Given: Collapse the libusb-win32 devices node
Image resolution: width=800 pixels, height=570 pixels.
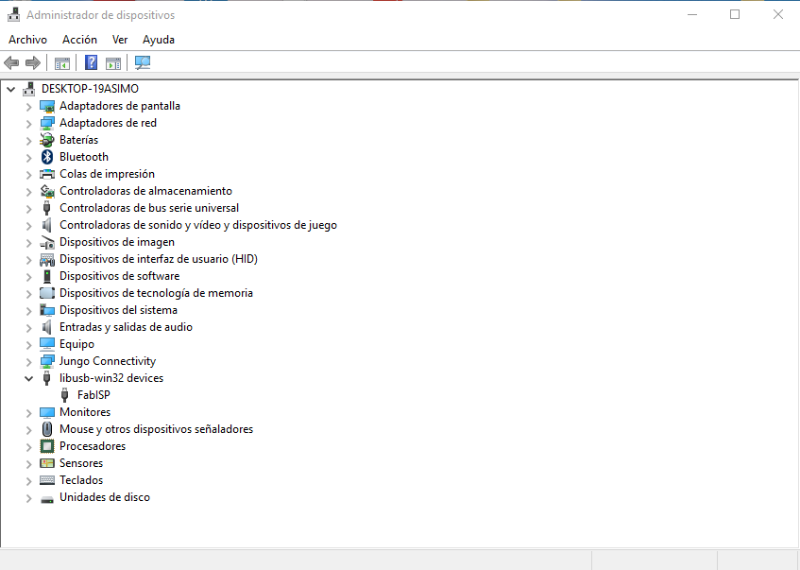Looking at the screenshot, I should 29,379.
